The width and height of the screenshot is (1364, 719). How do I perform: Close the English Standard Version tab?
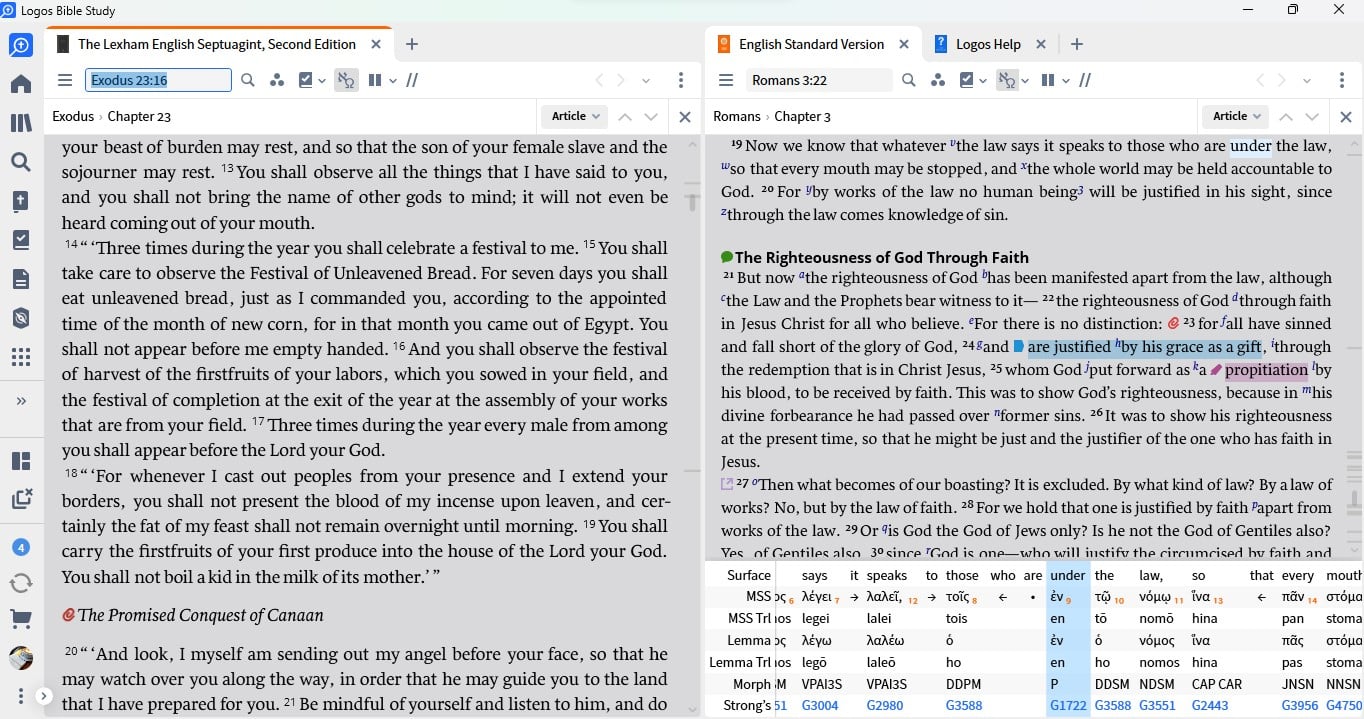tap(904, 44)
